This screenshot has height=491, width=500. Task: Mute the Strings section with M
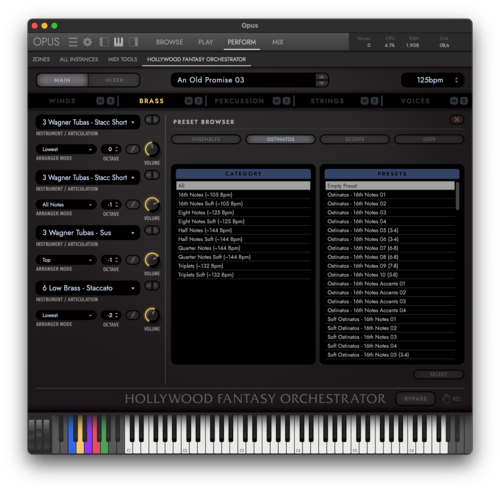point(365,101)
